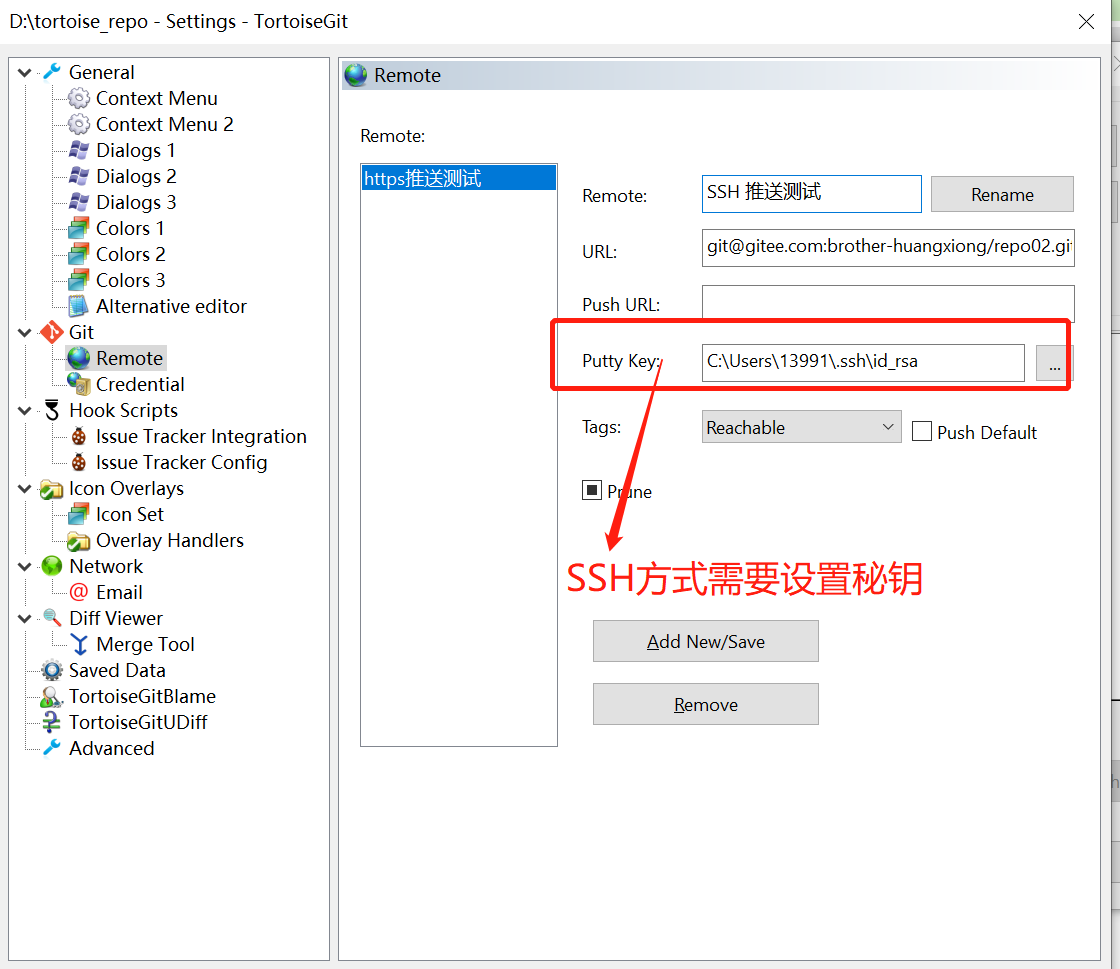The image size is (1120, 969).
Task: Click the TortoiseGitUDiff icon
Action: point(51,723)
